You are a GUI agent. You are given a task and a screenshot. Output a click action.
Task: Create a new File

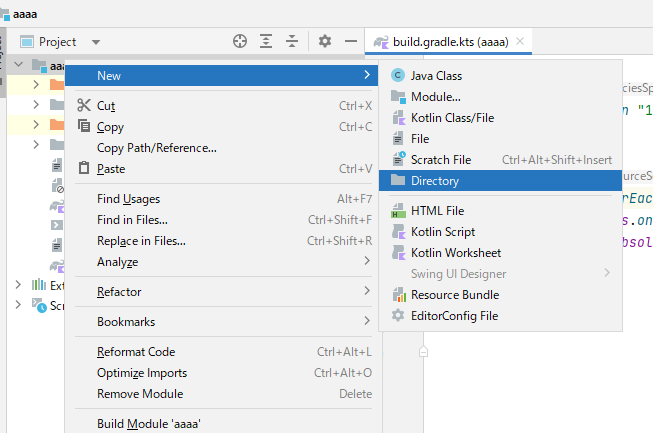[x=501, y=139]
